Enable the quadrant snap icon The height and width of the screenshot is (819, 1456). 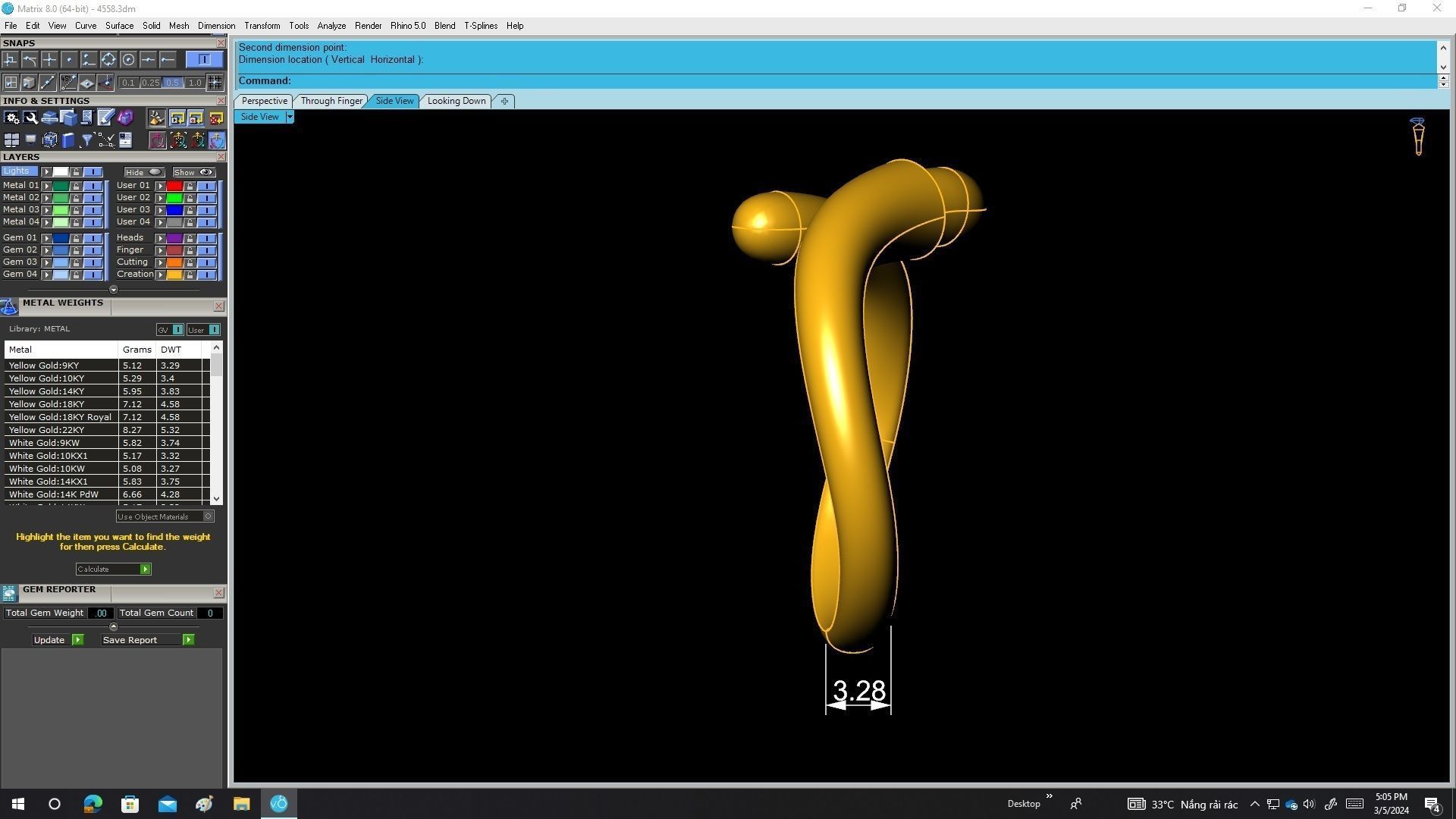(108, 59)
